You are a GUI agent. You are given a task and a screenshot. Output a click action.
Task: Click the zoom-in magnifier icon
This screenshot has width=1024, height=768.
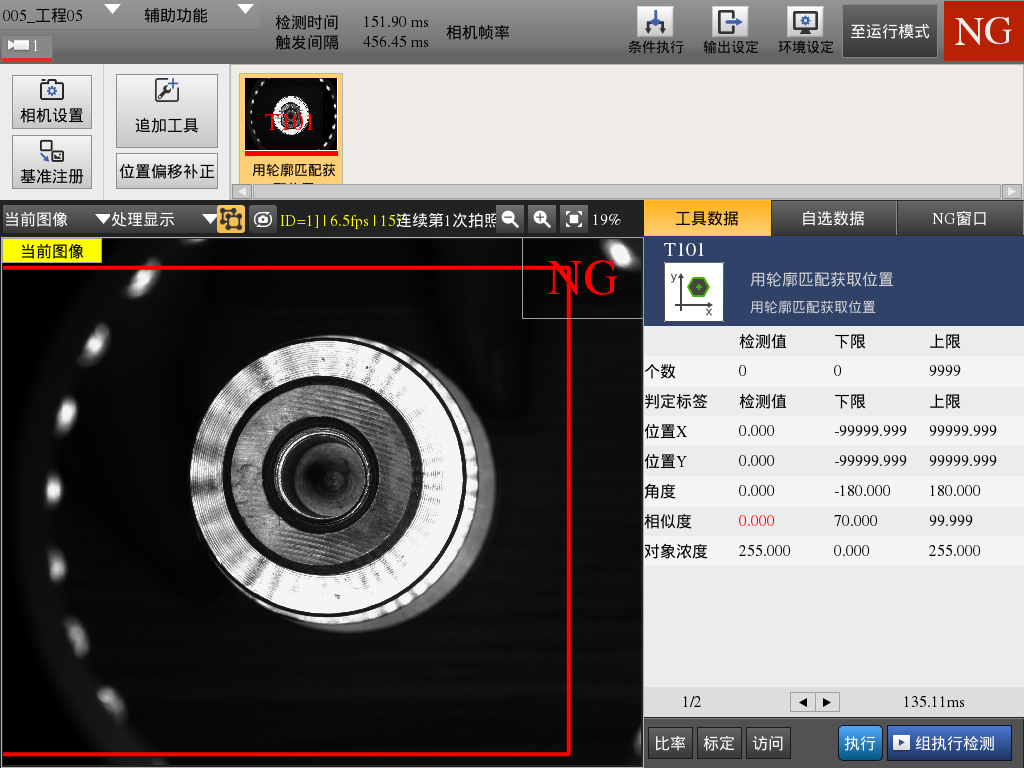click(x=541, y=218)
